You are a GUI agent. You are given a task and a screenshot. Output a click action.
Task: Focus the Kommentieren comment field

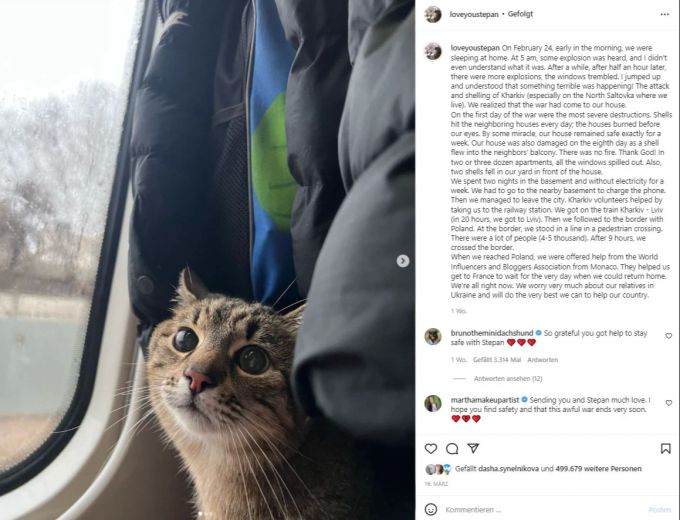tap(544, 510)
